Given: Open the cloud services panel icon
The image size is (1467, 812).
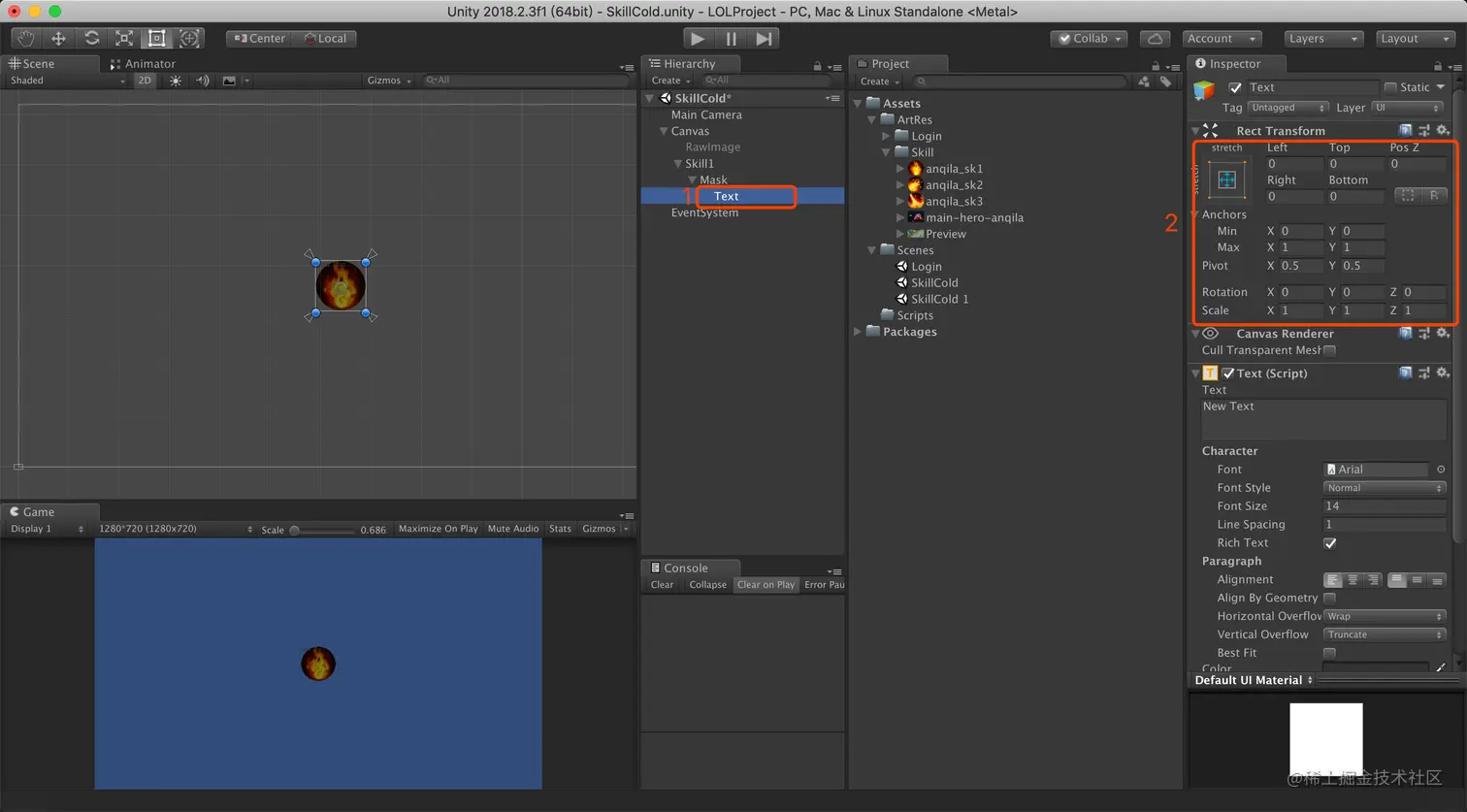Looking at the screenshot, I should [1155, 39].
